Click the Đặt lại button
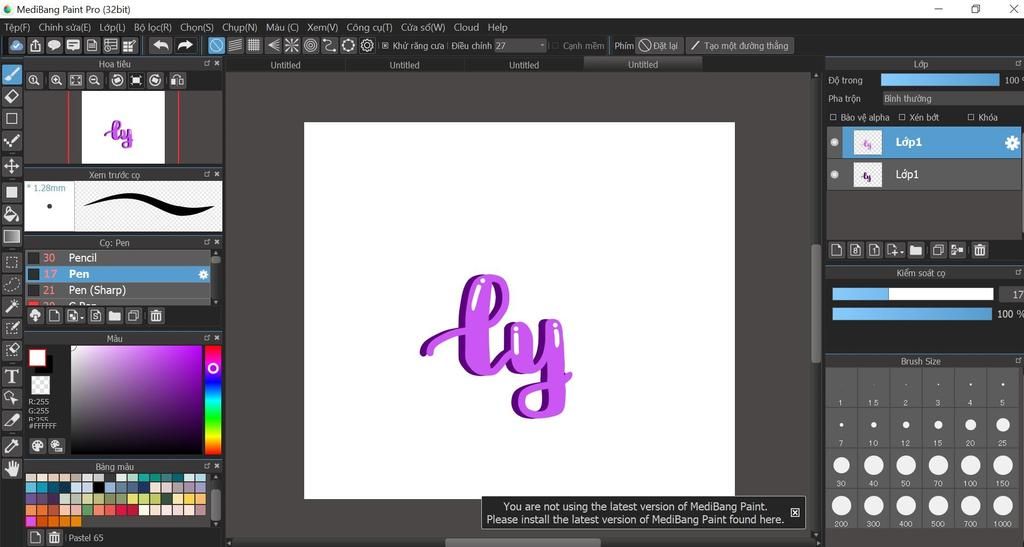Screen dimensions: 1024x547 tap(659, 46)
